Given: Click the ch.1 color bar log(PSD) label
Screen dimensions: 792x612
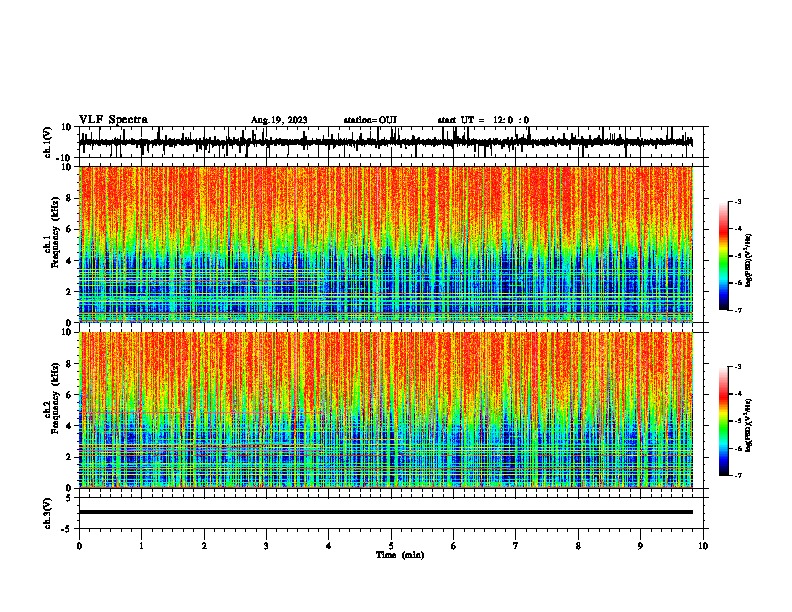Looking at the screenshot, I should tap(749, 260).
